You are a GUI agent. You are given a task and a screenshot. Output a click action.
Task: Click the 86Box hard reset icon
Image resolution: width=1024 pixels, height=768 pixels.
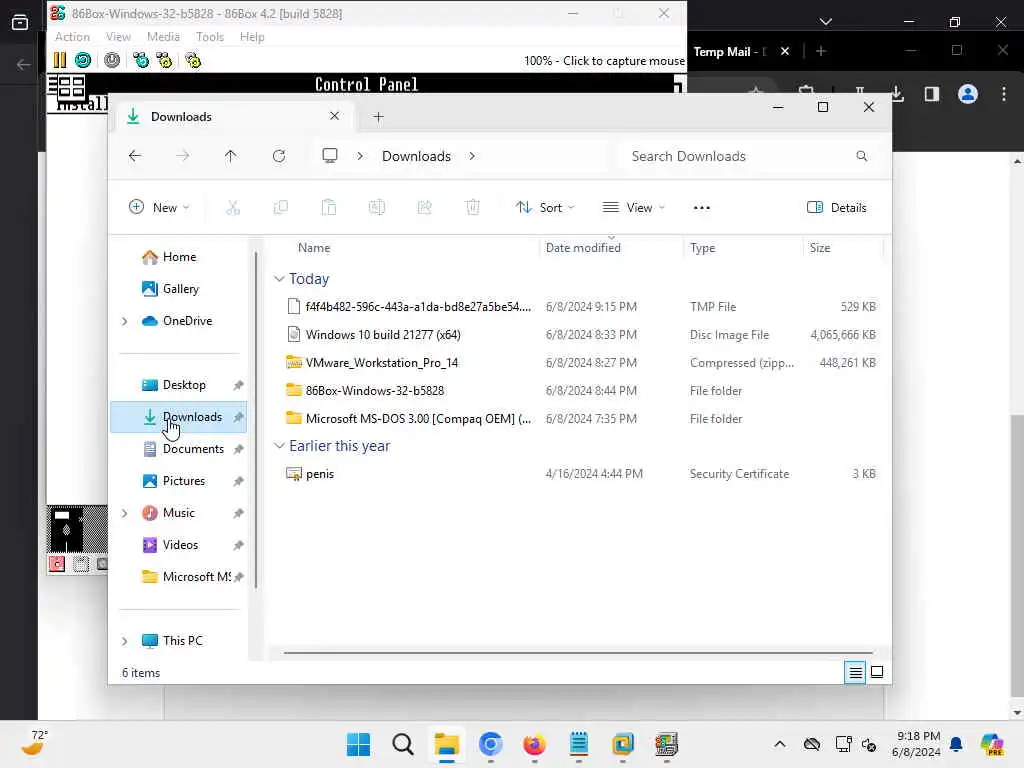click(x=83, y=61)
